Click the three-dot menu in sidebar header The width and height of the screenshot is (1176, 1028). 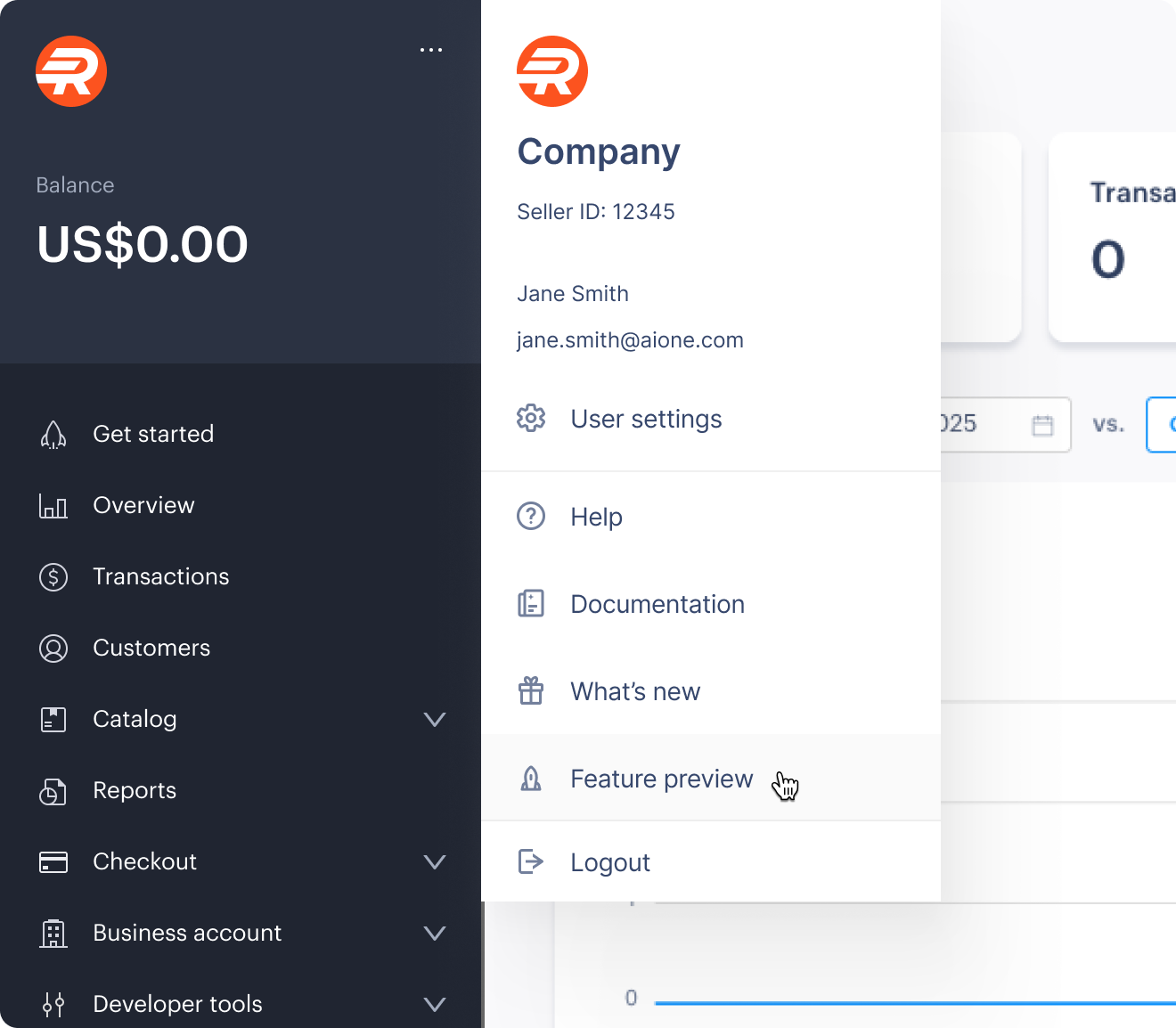[x=431, y=50]
